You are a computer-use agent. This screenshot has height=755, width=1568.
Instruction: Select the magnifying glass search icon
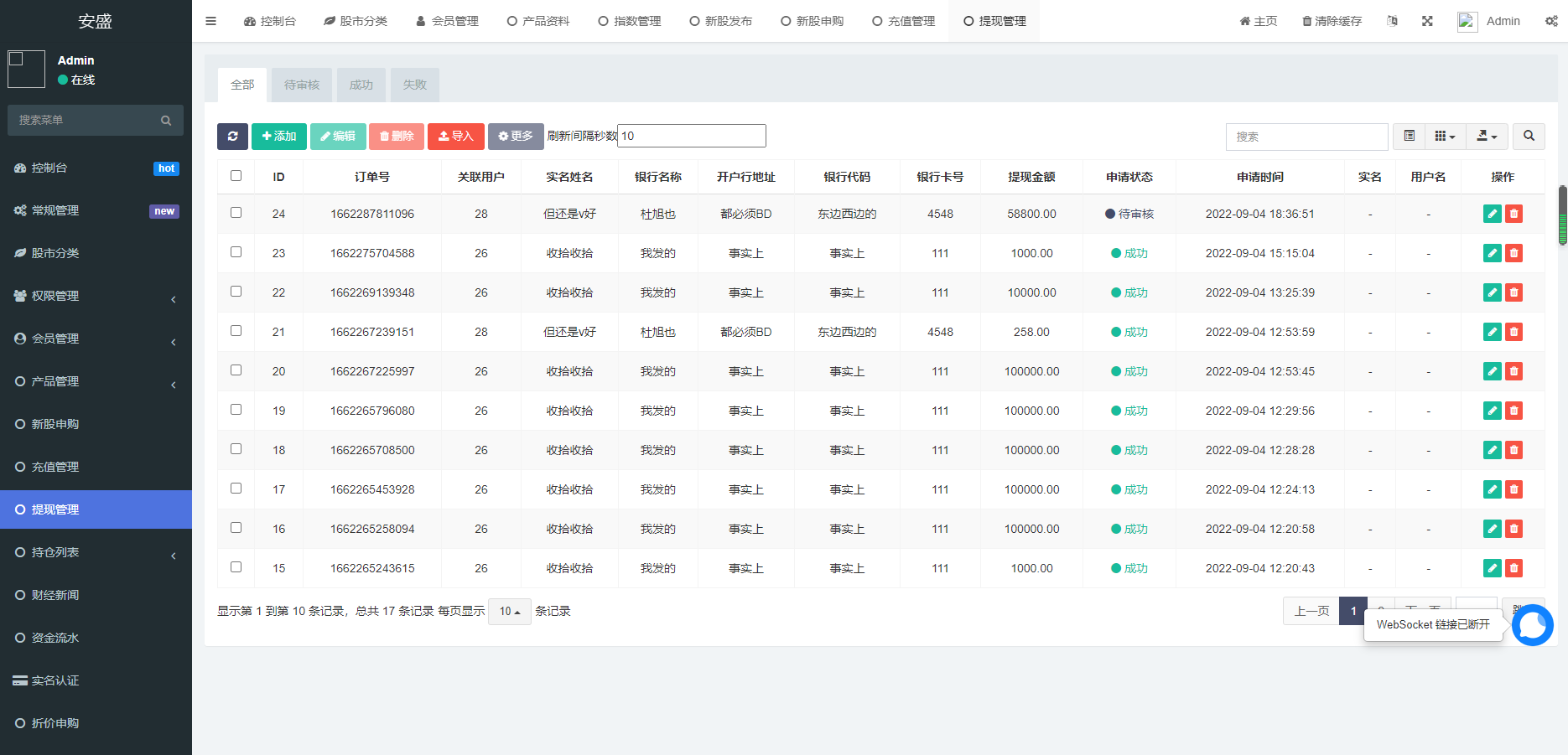[1529, 136]
